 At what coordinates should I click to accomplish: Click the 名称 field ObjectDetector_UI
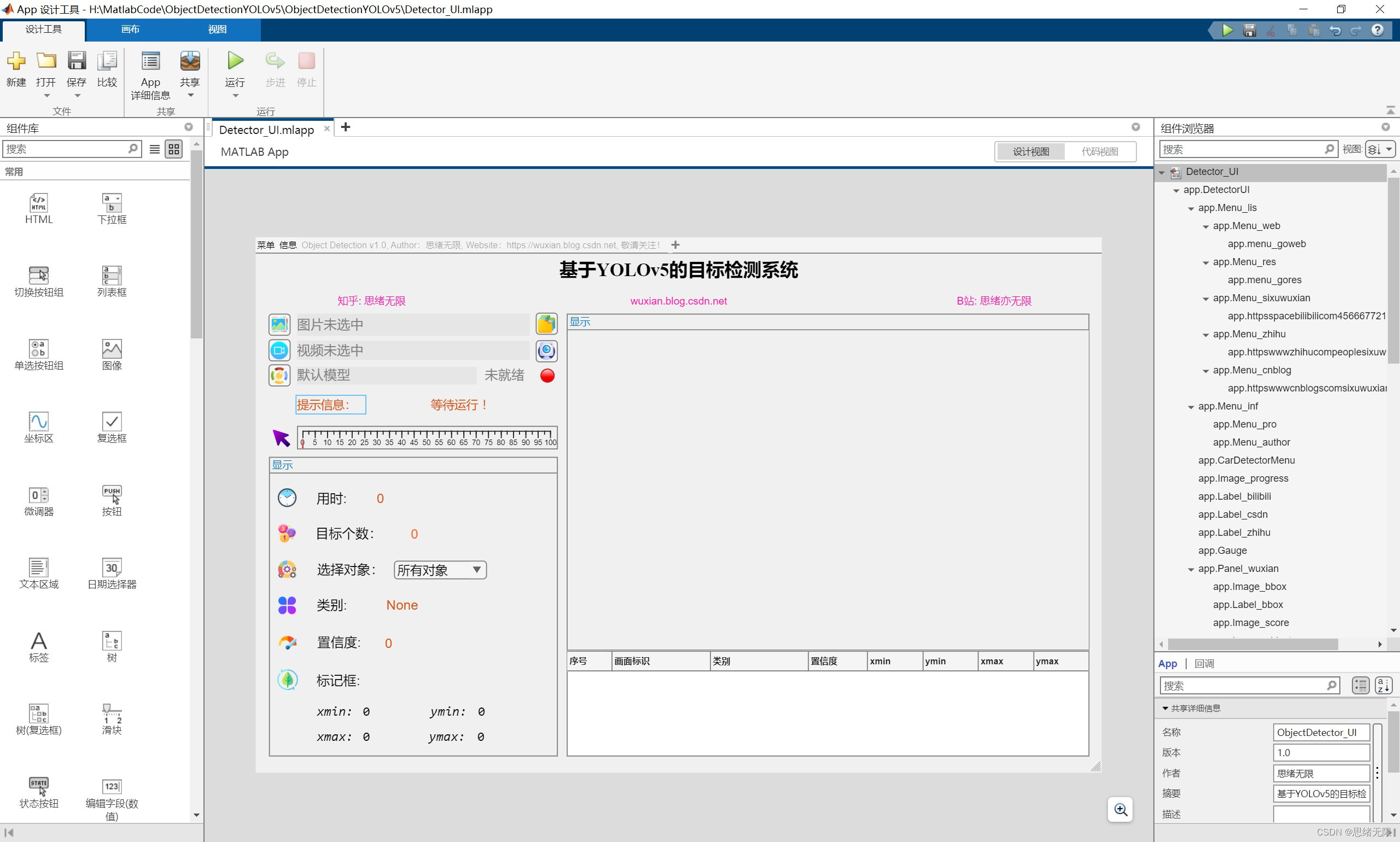(x=1321, y=733)
